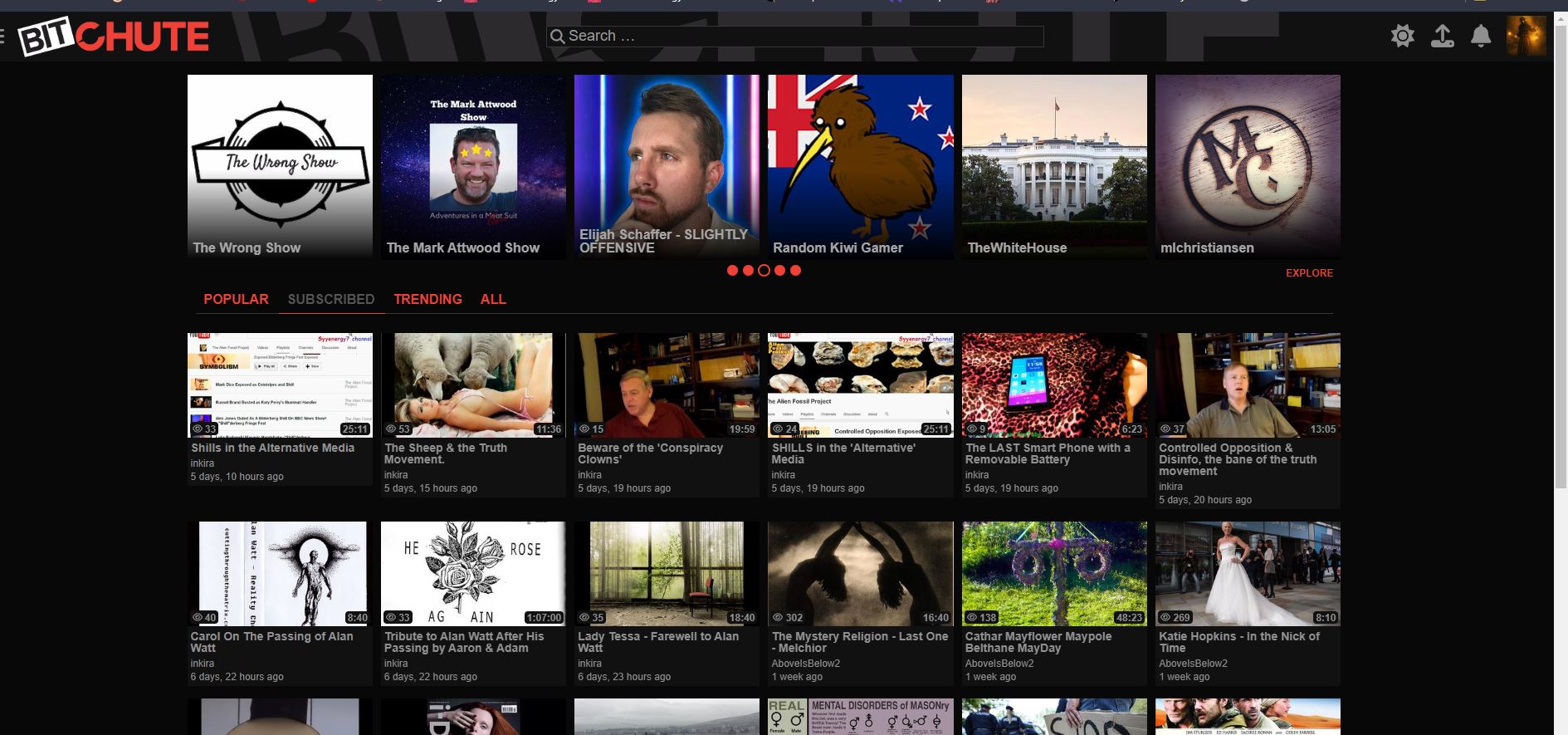Screen dimensions: 1568x735
Task: Open The Wrong Show channel card
Action: 280,167
